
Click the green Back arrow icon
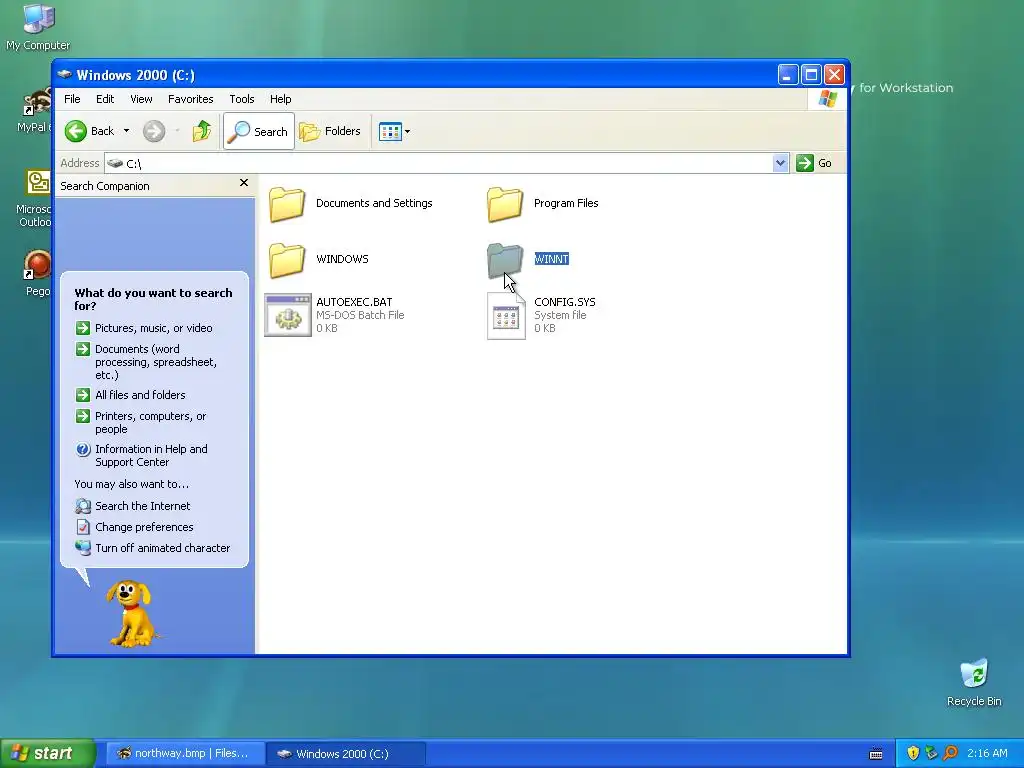(x=76, y=131)
